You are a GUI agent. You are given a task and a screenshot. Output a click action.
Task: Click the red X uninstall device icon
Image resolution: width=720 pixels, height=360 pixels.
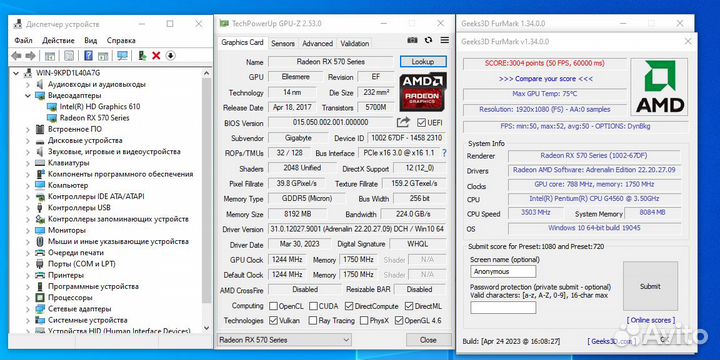click(x=156, y=56)
